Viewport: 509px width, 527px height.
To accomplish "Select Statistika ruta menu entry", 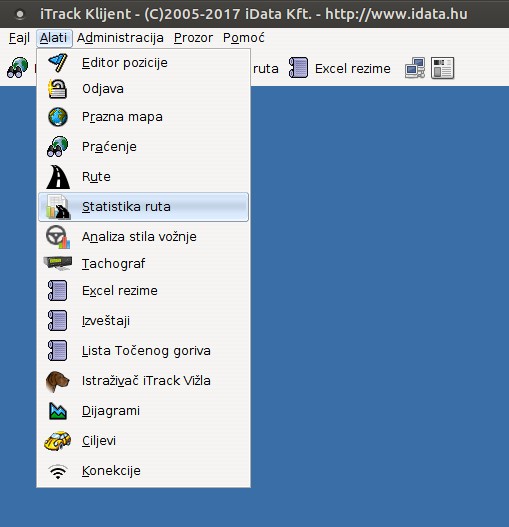I will point(144,207).
